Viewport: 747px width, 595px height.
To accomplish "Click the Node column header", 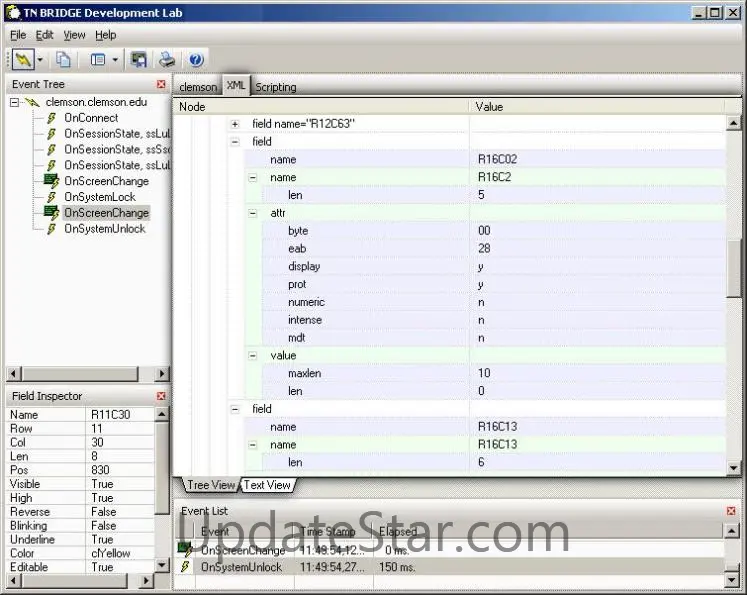I will 321,107.
